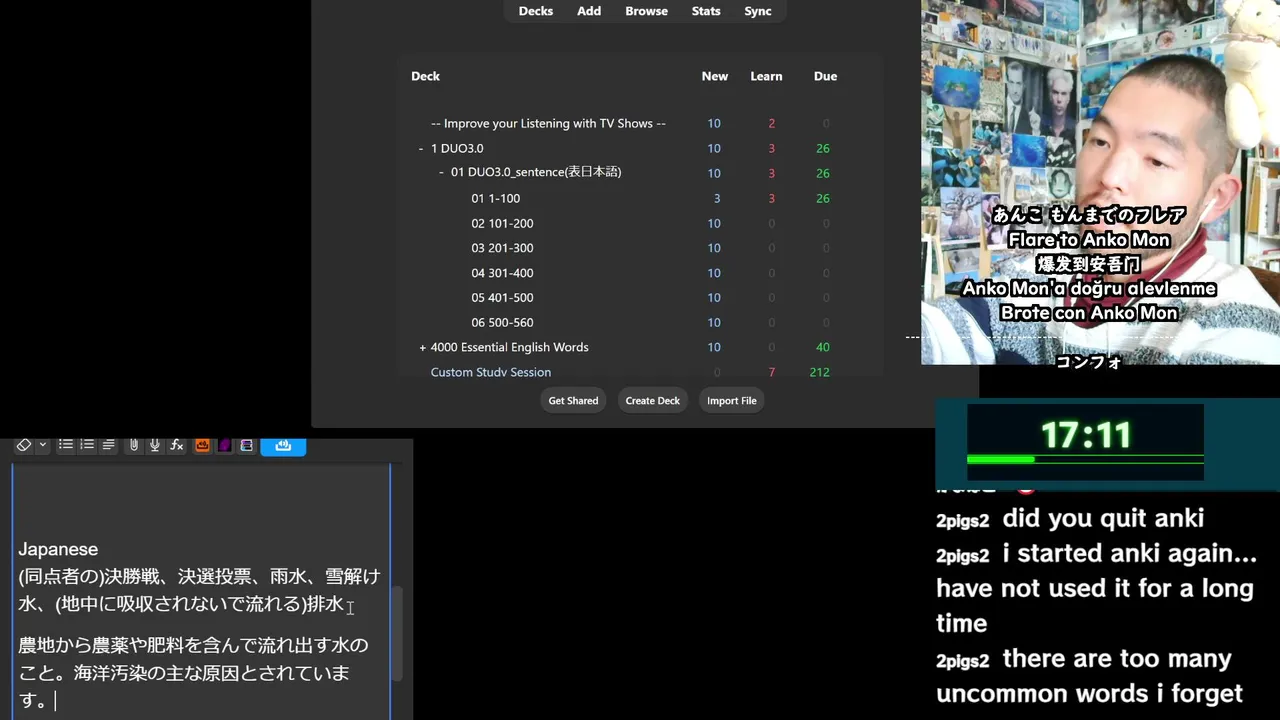This screenshot has width=1280, height=720.
Task: Click the purple add-on icon in editor toolbar
Action: [x=224, y=445]
